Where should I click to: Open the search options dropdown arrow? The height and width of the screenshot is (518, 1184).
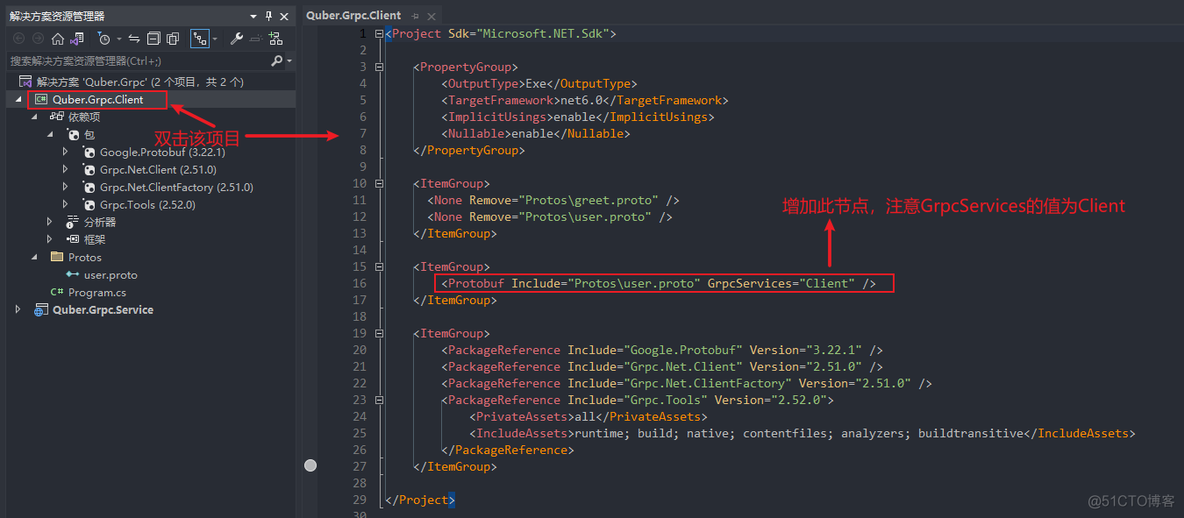pyautogui.click(x=289, y=61)
